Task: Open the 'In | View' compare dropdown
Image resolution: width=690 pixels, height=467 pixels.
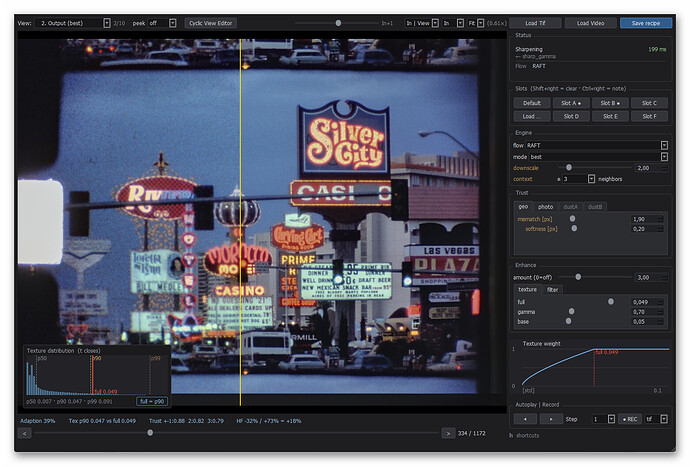Action: pyautogui.click(x=422, y=23)
